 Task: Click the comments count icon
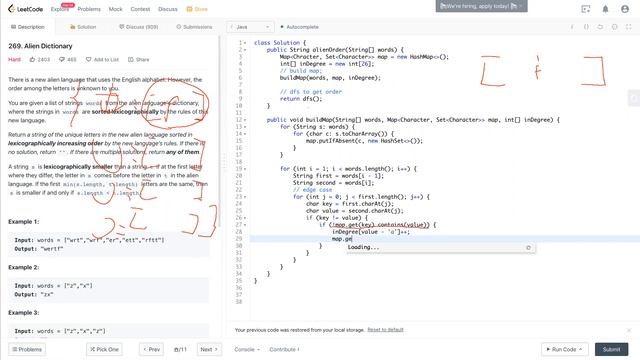point(62,60)
